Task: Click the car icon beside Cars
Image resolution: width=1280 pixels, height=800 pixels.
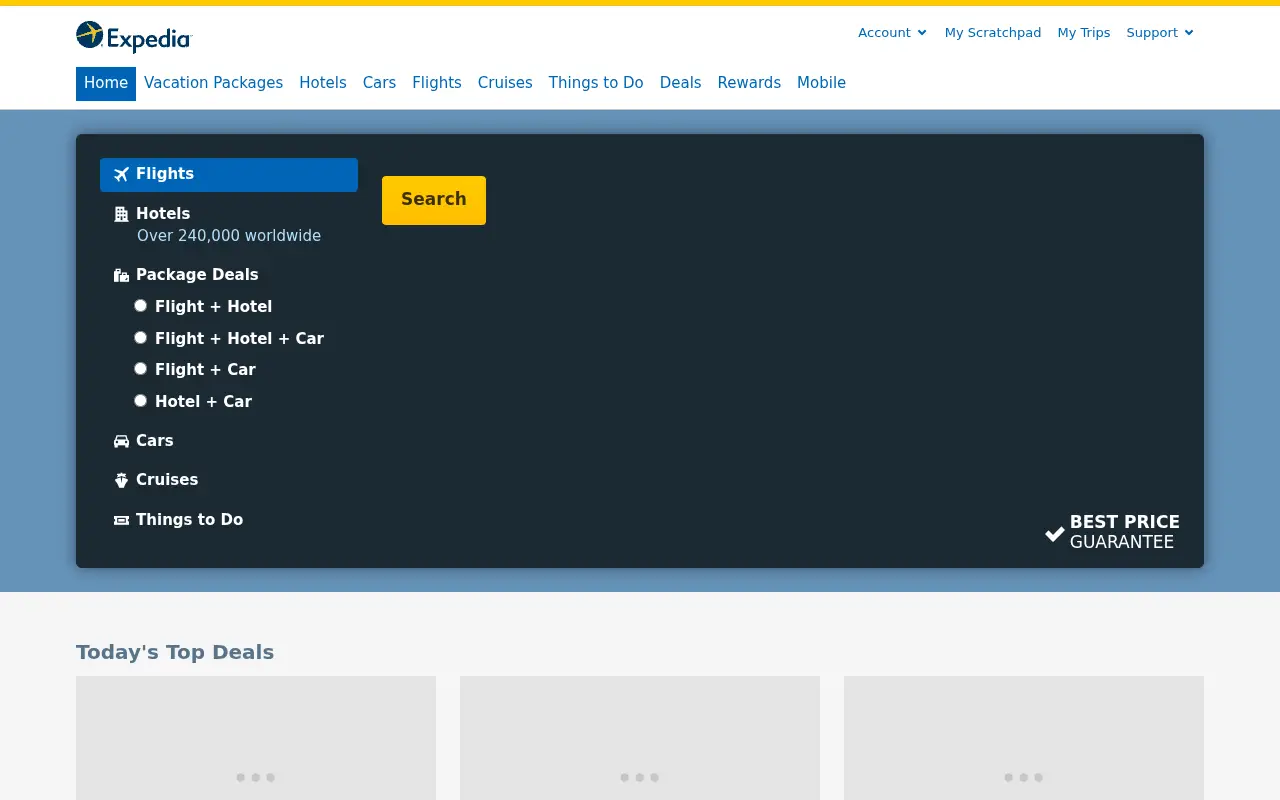Action: [122, 441]
